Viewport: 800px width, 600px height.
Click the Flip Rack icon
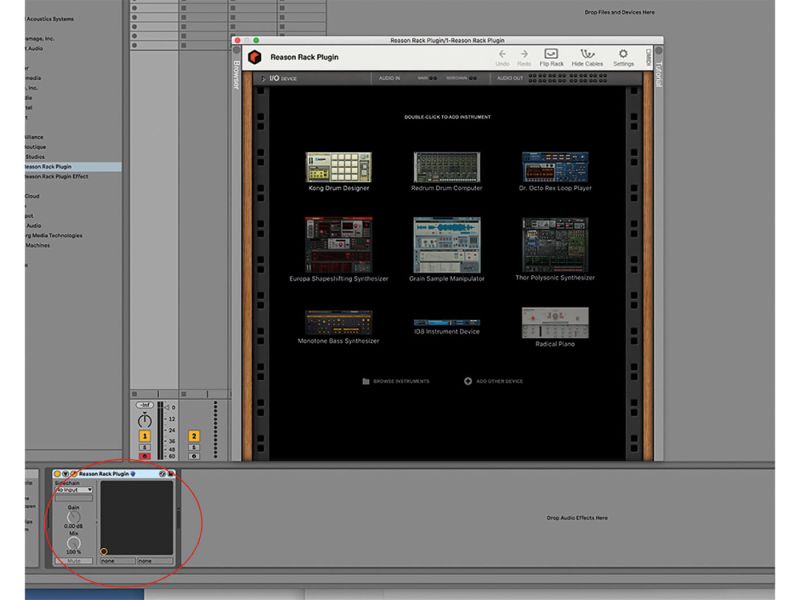tap(549, 55)
